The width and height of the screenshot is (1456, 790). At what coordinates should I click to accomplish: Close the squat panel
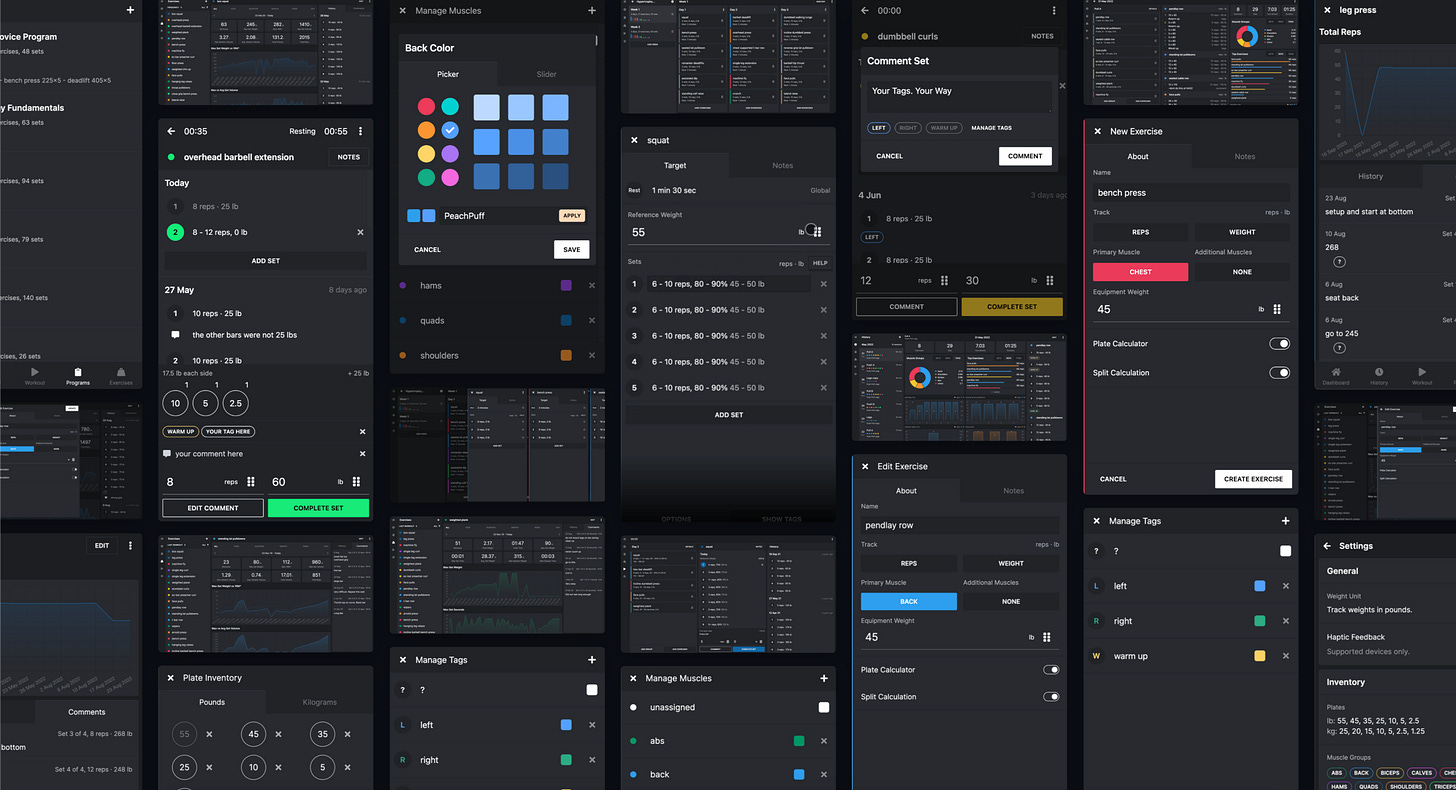(x=634, y=140)
